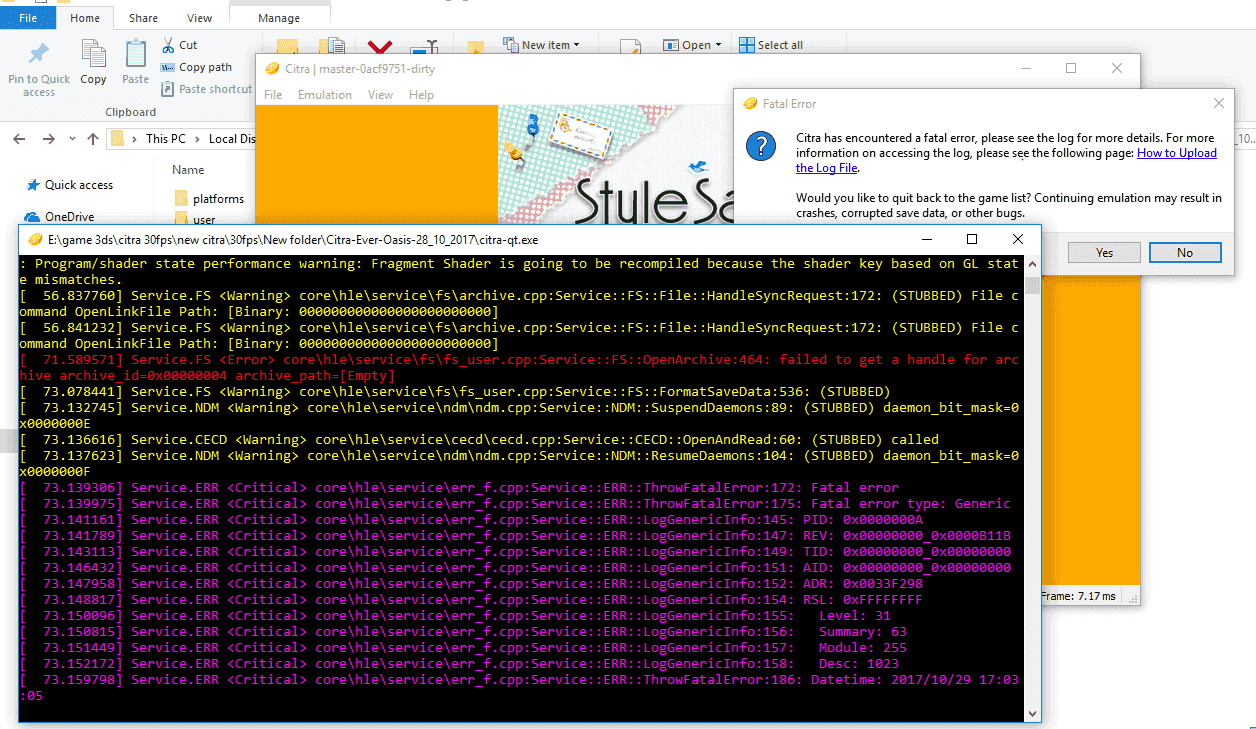Close the Fatal Error dialog
1256x729 pixels.
click(x=1218, y=103)
